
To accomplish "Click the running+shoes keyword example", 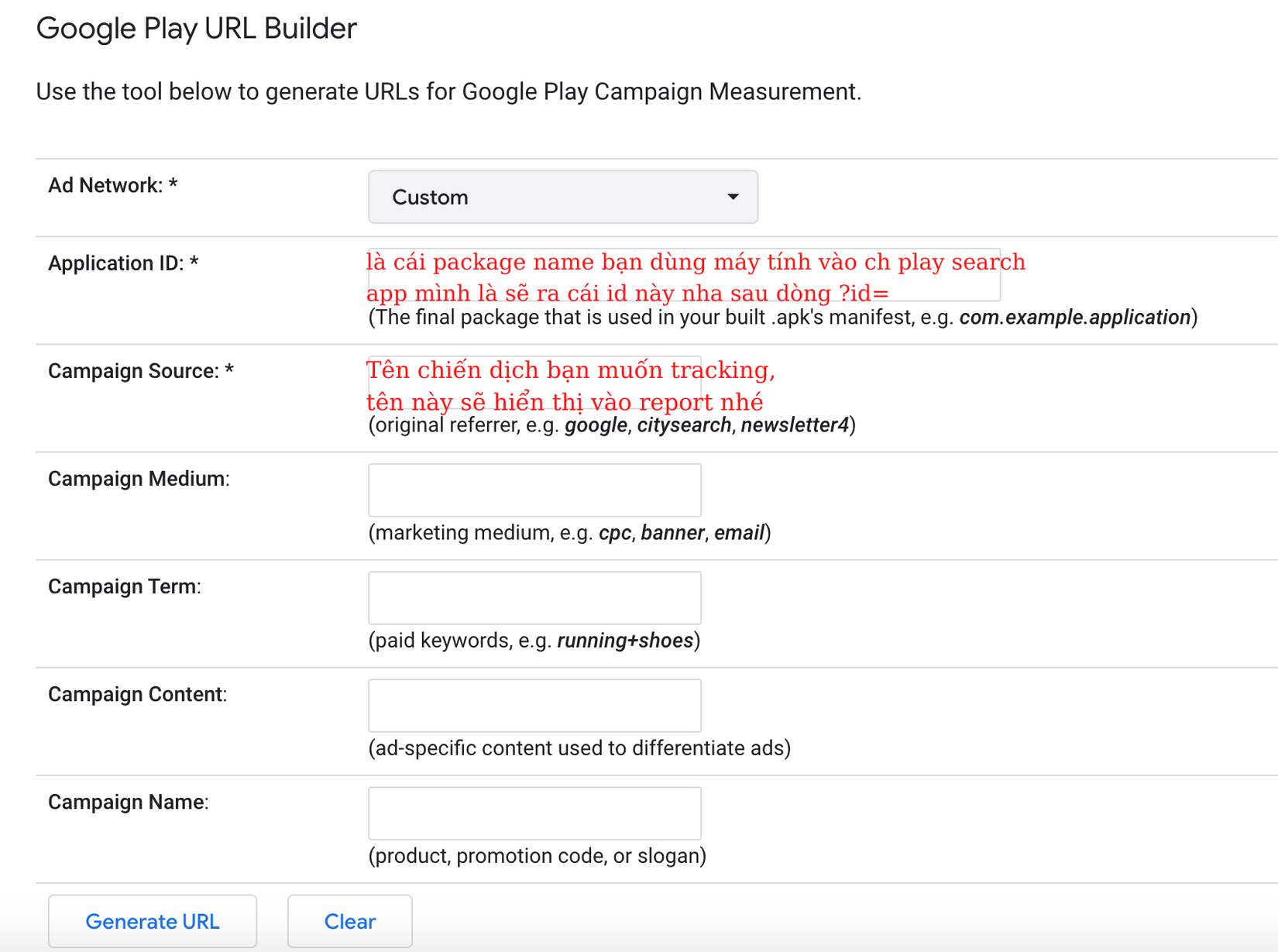I will pyautogui.click(x=625, y=641).
